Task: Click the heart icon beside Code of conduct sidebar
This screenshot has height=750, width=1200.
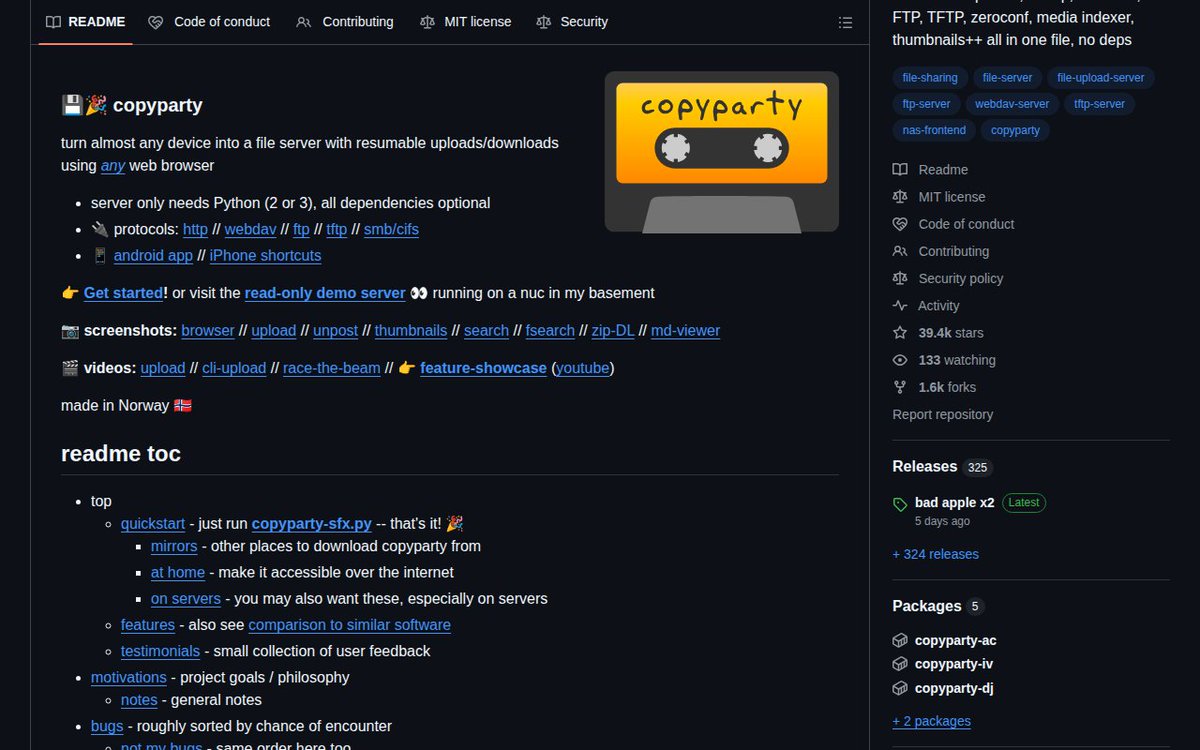Action: (900, 224)
